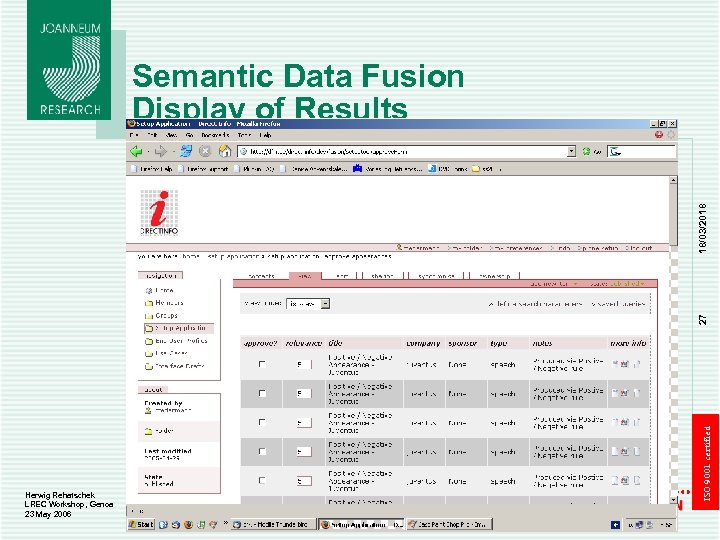Image resolution: width=720 pixels, height=540 pixels.
Task: Go to the Firefox Home page icon
Action: click(x=225, y=151)
